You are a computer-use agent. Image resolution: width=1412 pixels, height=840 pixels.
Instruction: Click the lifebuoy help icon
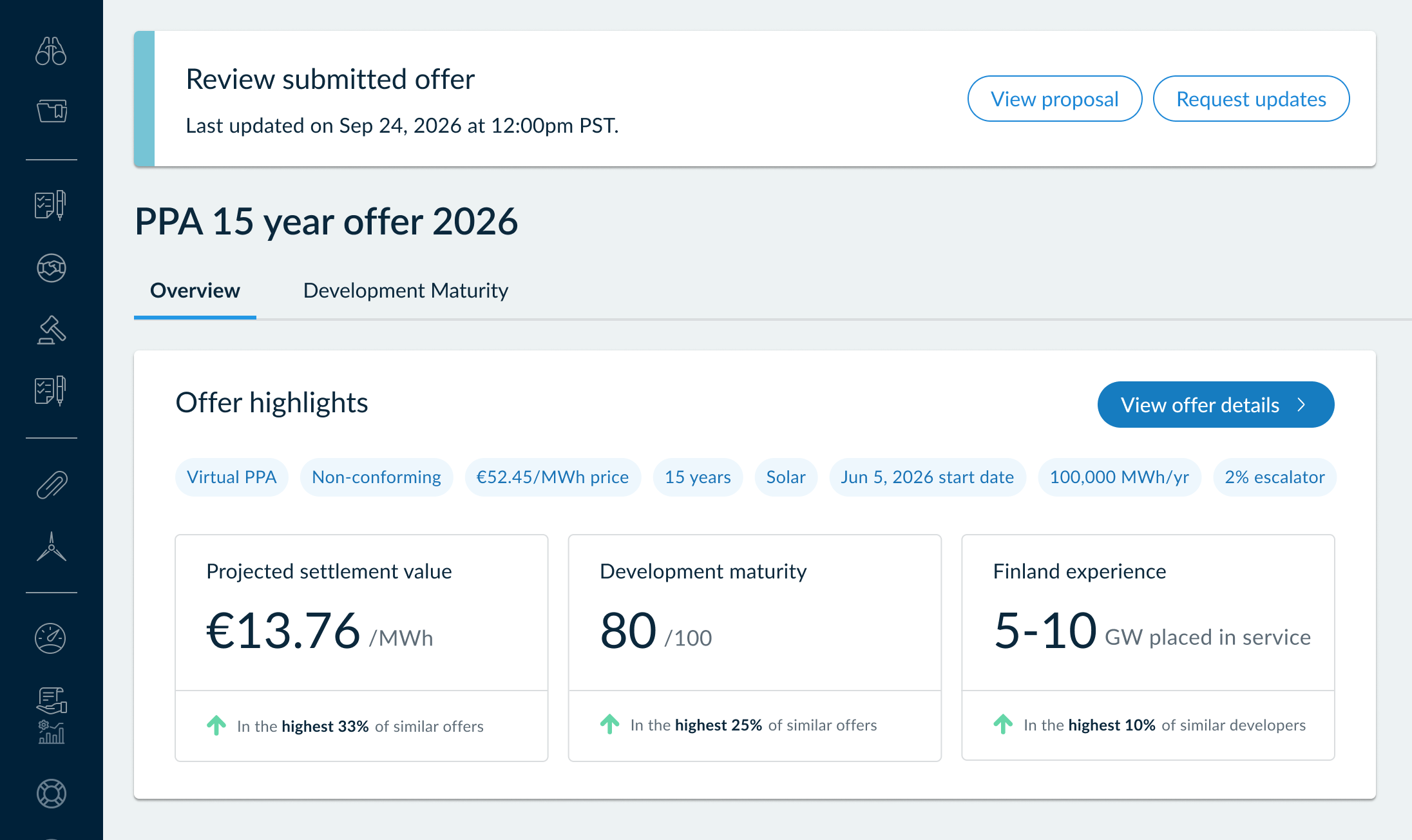pos(52,794)
